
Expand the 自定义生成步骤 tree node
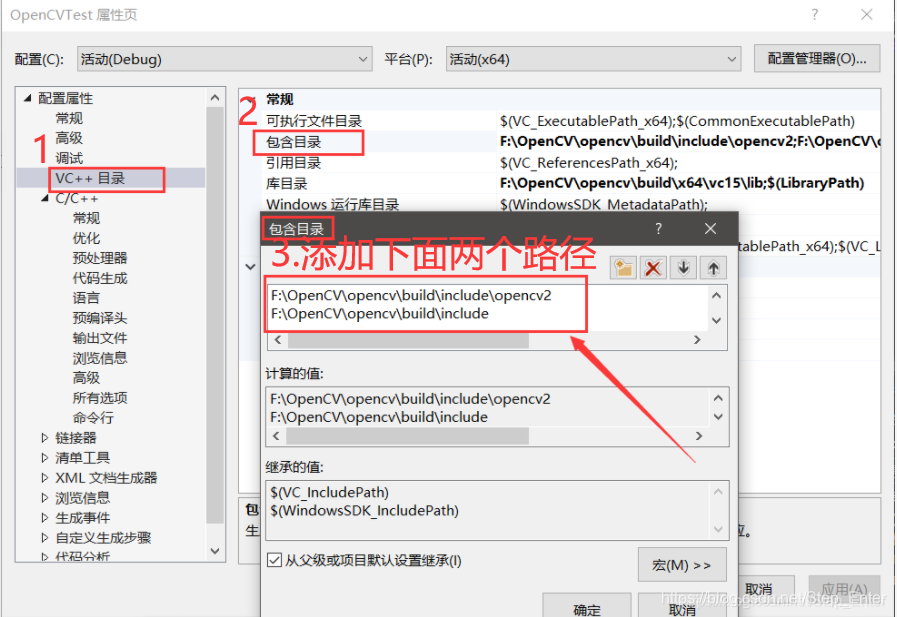pyautogui.click(x=45, y=538)
